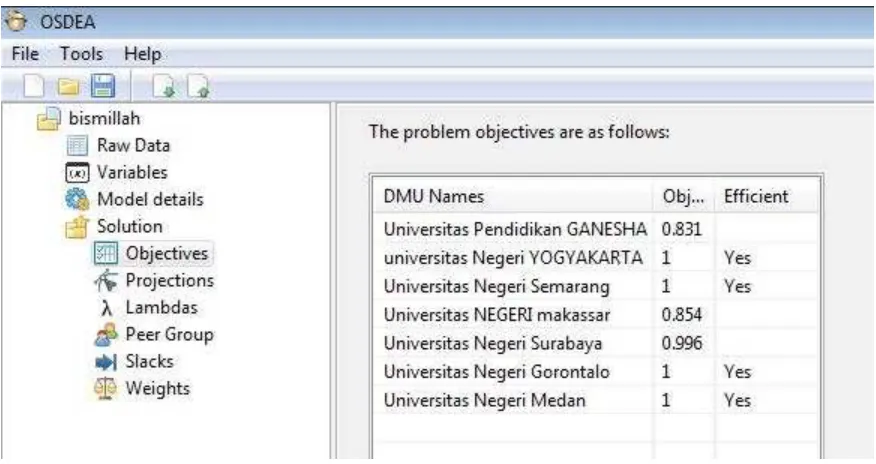Click objective value 1 for Semarang
Screen dimensions: 876x464
[x=666, y=286]
